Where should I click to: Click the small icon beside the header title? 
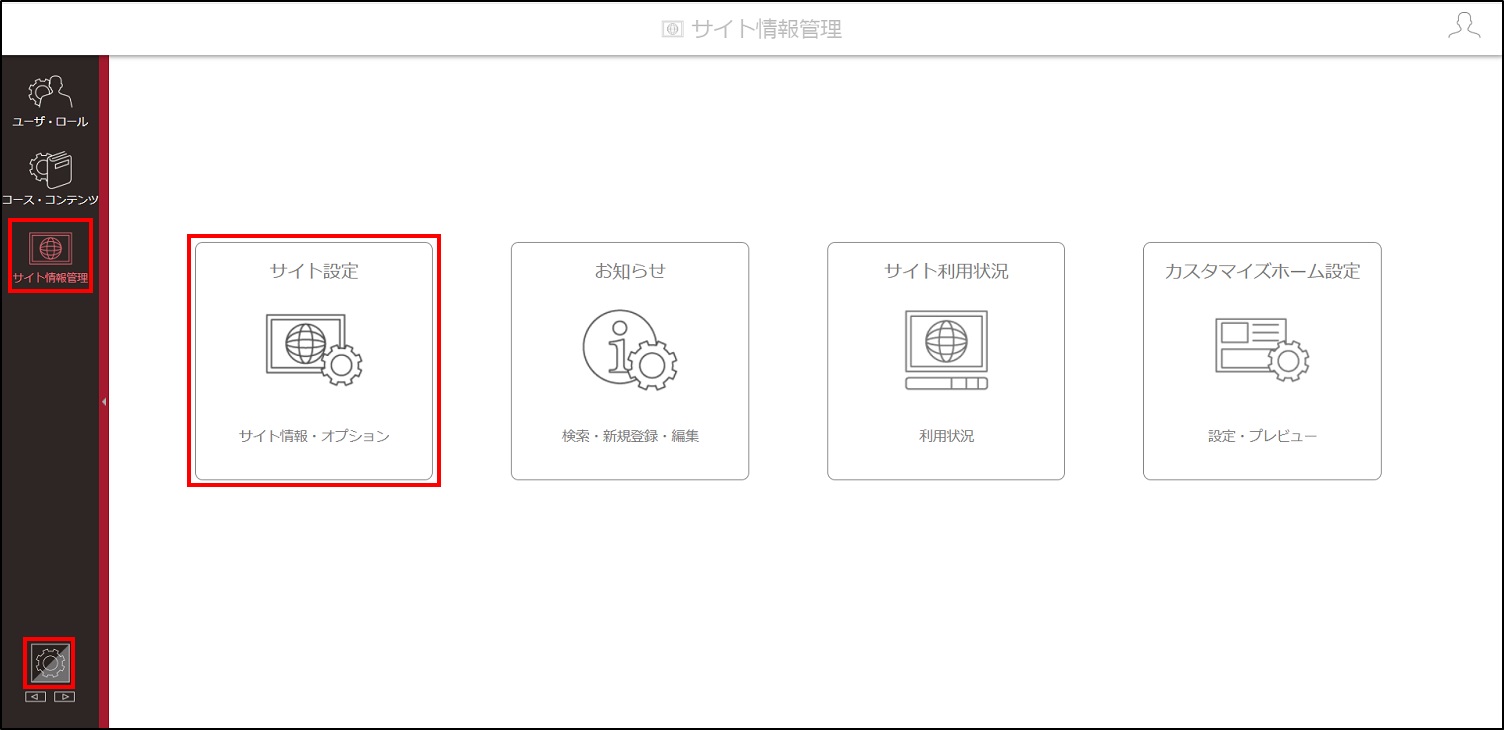(672, 29)
